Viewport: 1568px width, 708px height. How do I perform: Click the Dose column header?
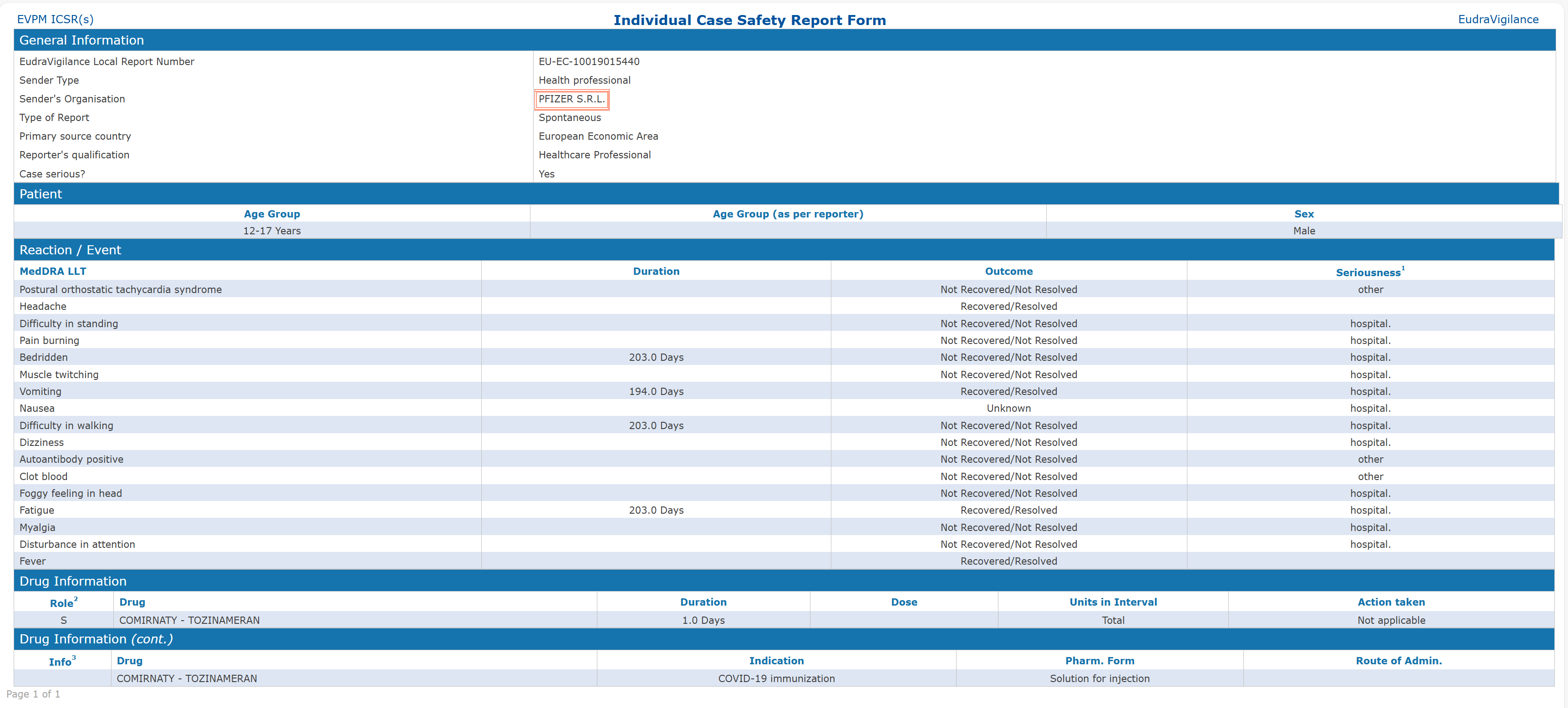pos(904,602)
